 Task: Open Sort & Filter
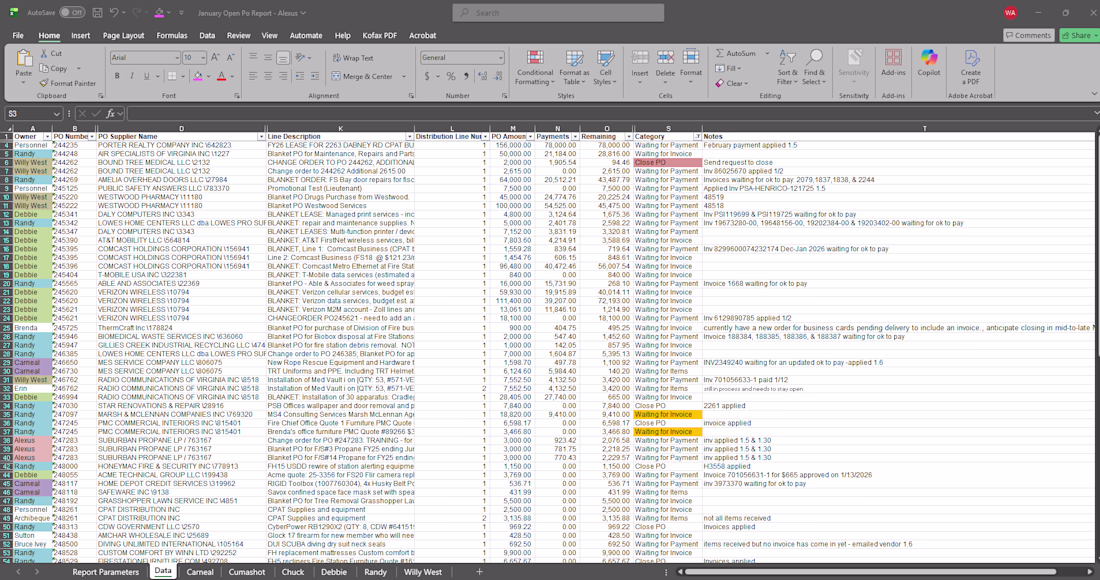787,67
